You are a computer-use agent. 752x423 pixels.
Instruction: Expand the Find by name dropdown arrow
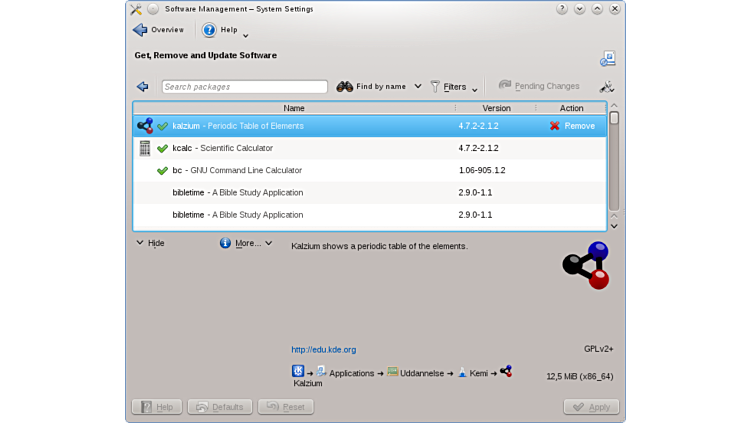pos(418,87)
